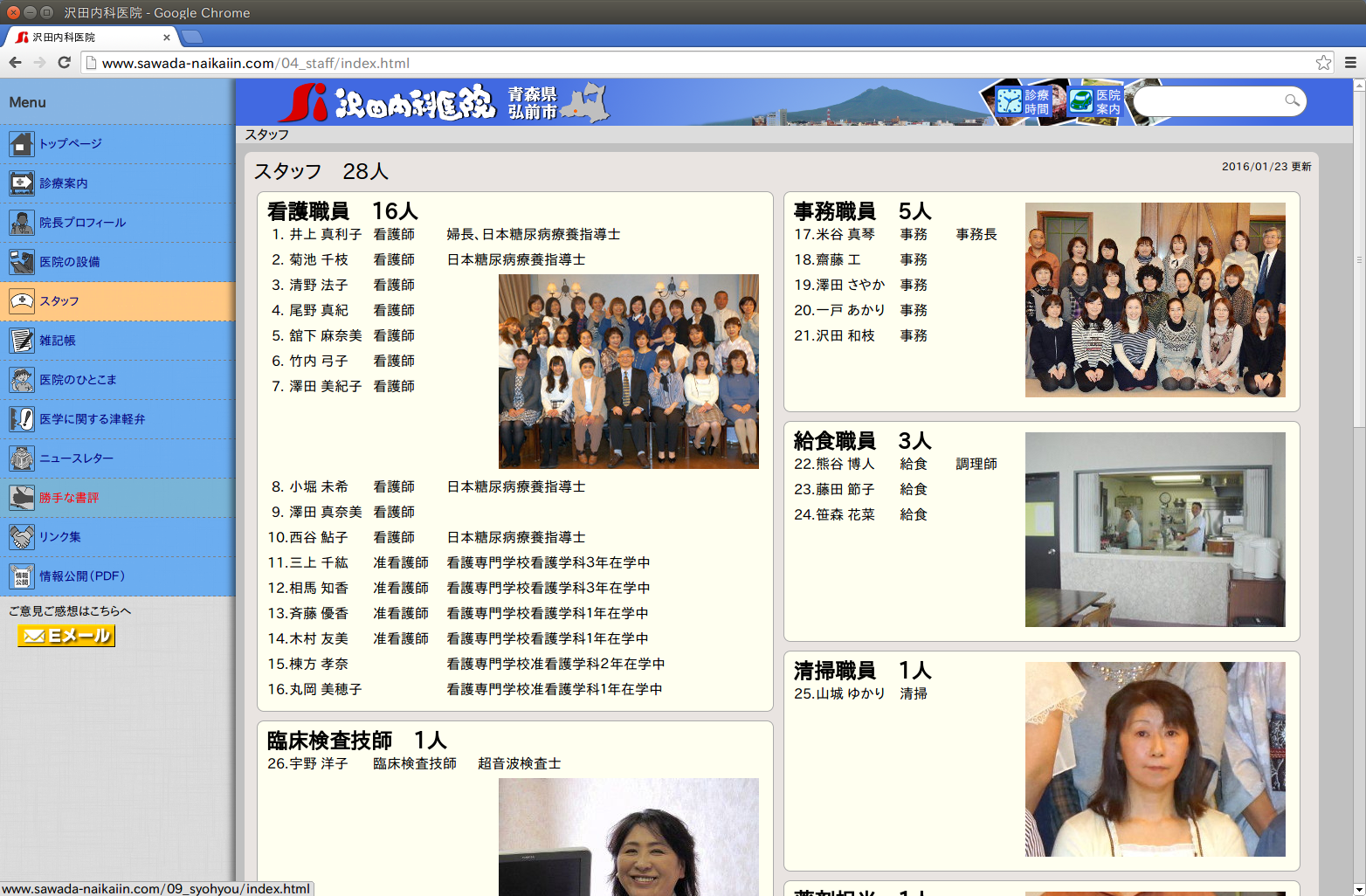The height and width of the screenshot is (896, 1366).
Task: Click the 診療案内 sidebar icon
Action: click(x=22, y=183)
